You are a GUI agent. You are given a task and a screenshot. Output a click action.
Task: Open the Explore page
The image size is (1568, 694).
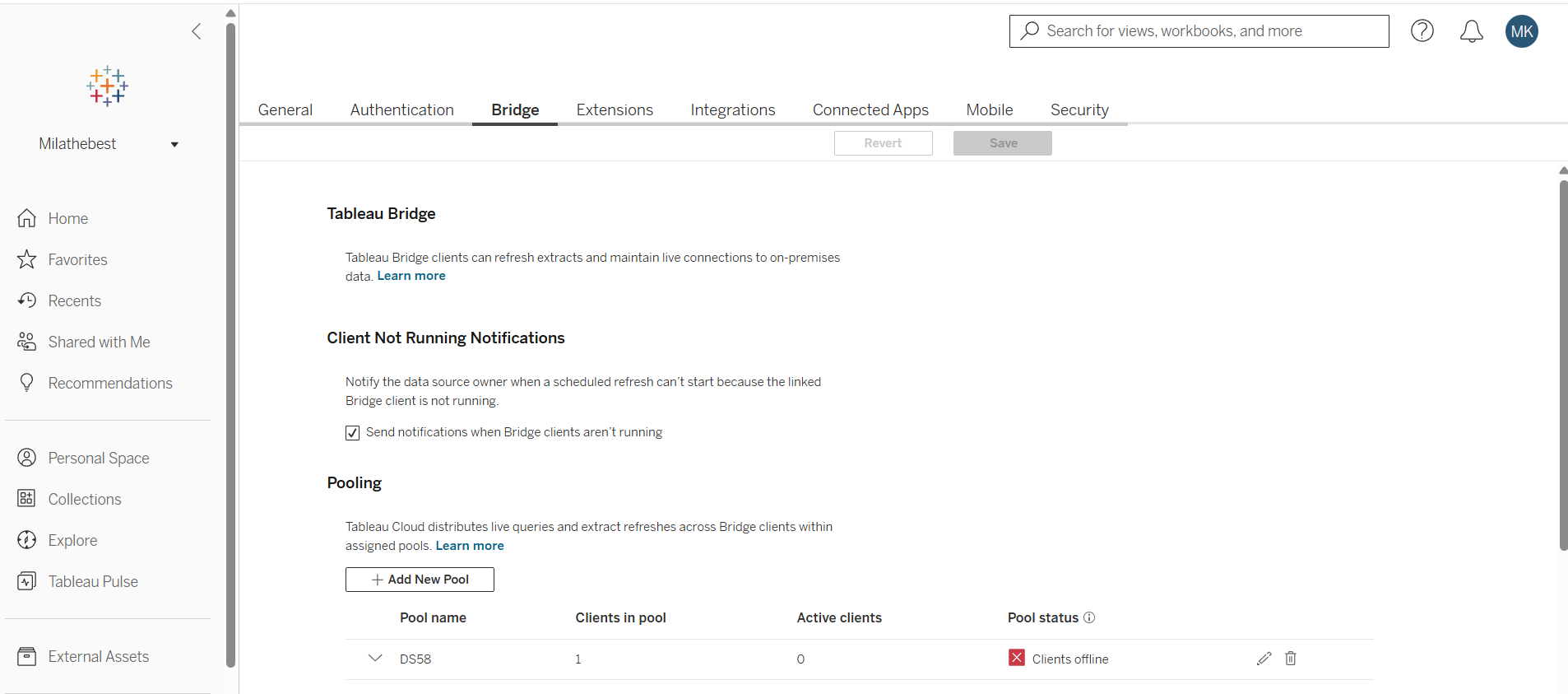[73, 540]
